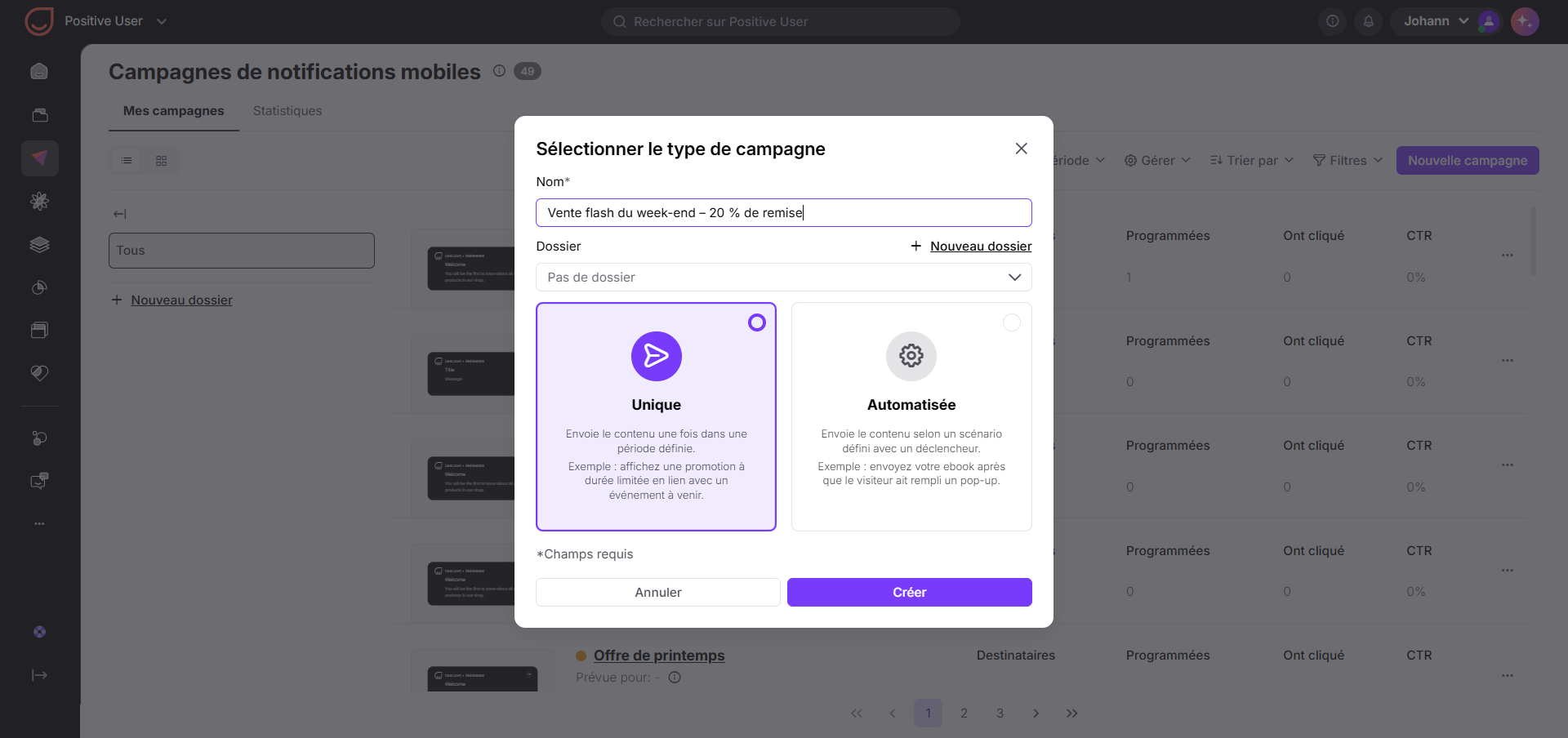Viewport: 1568px width, 738px height.
Task: Open the Pas de dossier dropdown
Action: tap(784, 278)
